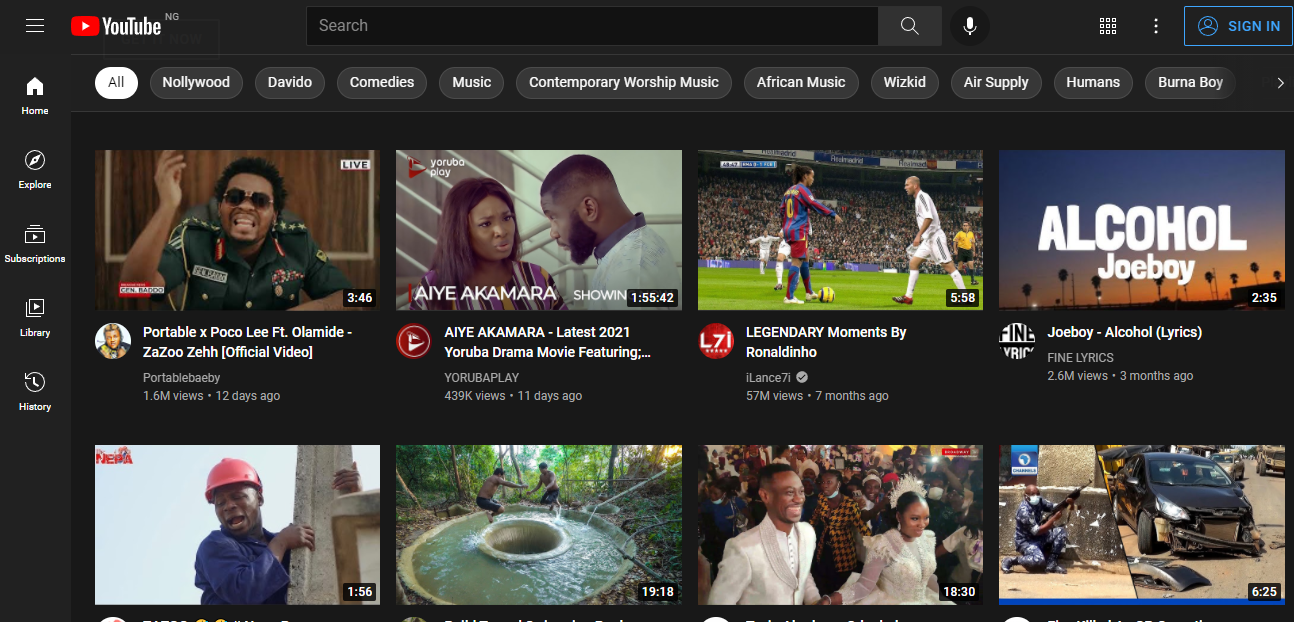Open the YORUBAPLAY channel avatar
The width and height of the screenshot is (1294, 622).
(x=414, y=341)
